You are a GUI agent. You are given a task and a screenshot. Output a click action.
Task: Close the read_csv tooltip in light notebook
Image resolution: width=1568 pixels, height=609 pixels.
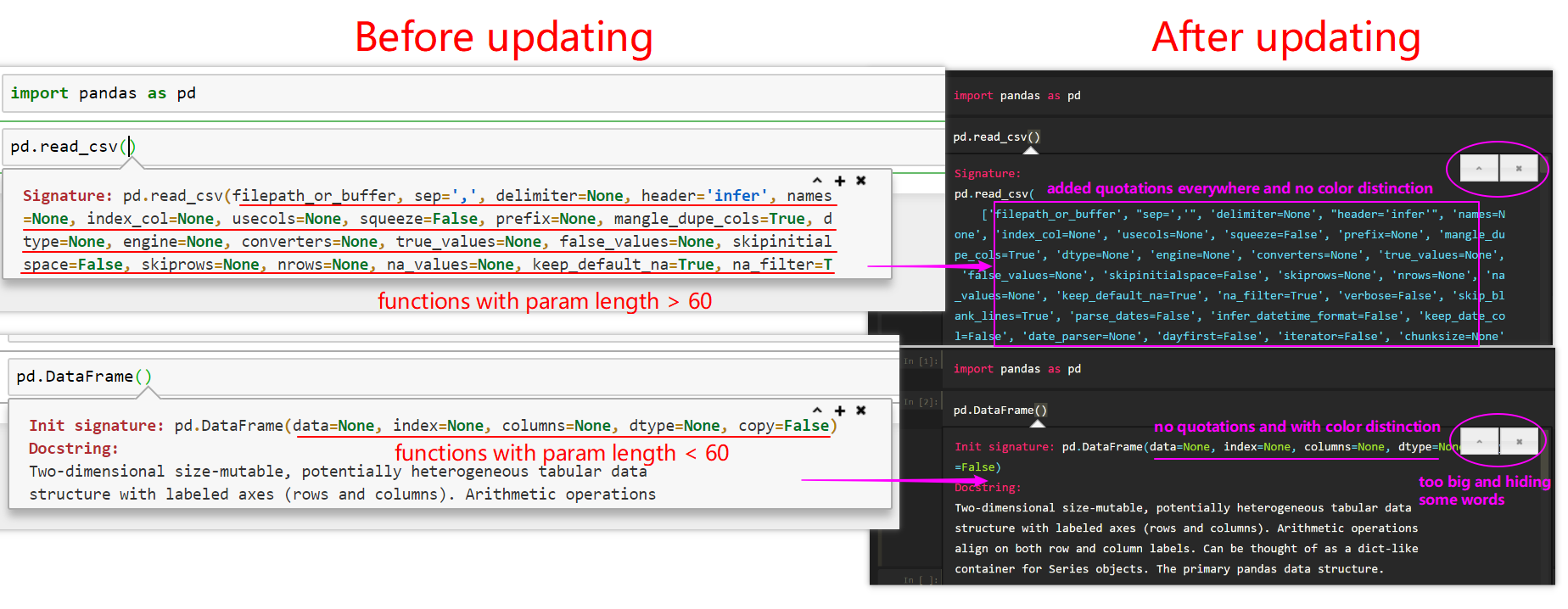point(861,181)
